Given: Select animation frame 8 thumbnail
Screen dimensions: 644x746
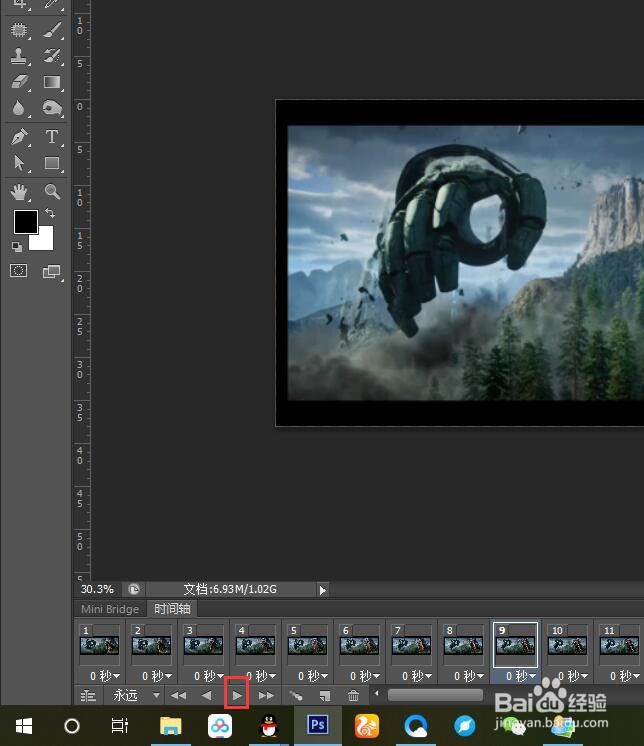Looking at the screenshot, I should 463,645.
